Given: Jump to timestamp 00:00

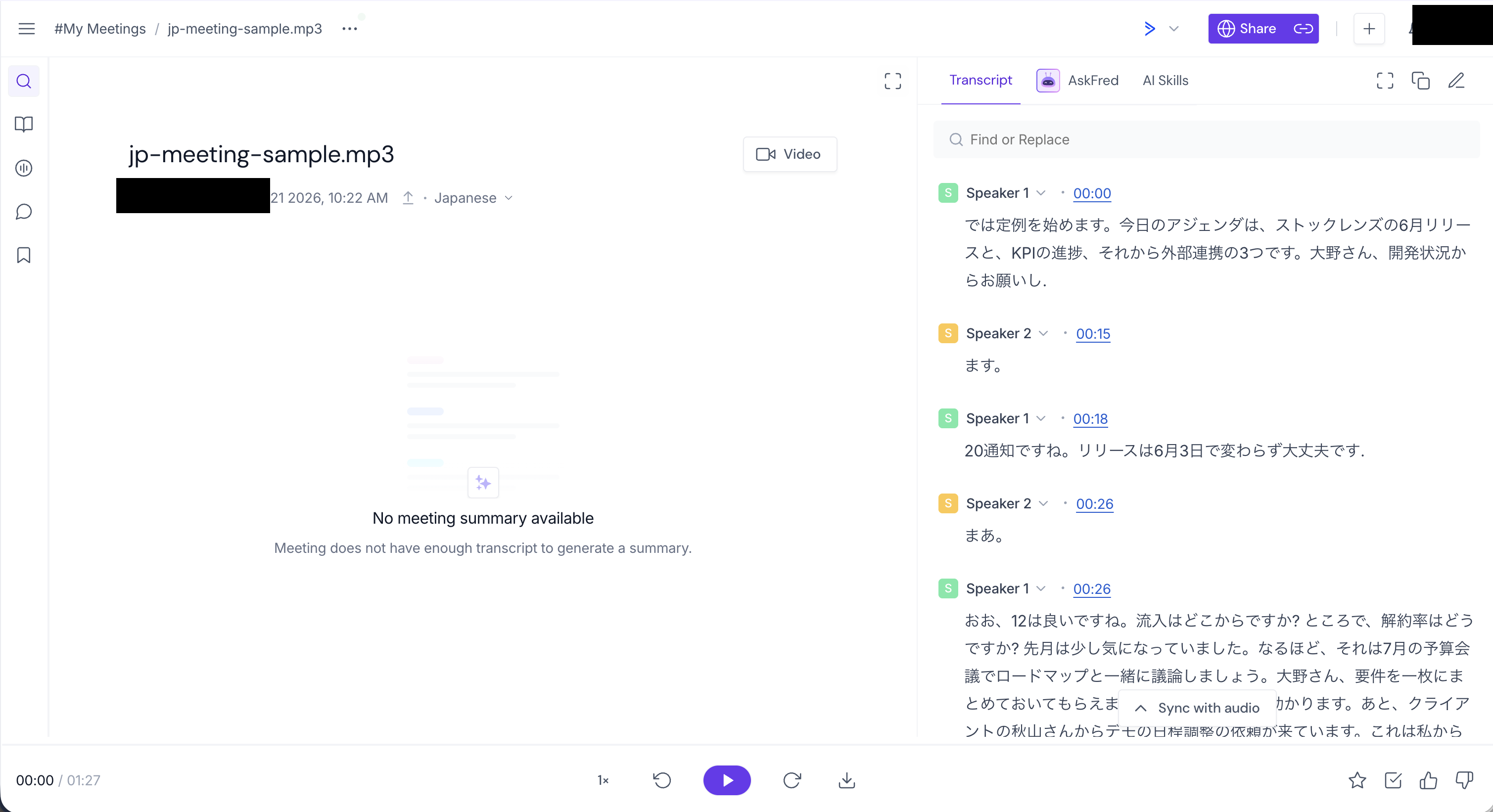Looking at the screenshot, I should pyautogui.click(x=1092, y=193).
